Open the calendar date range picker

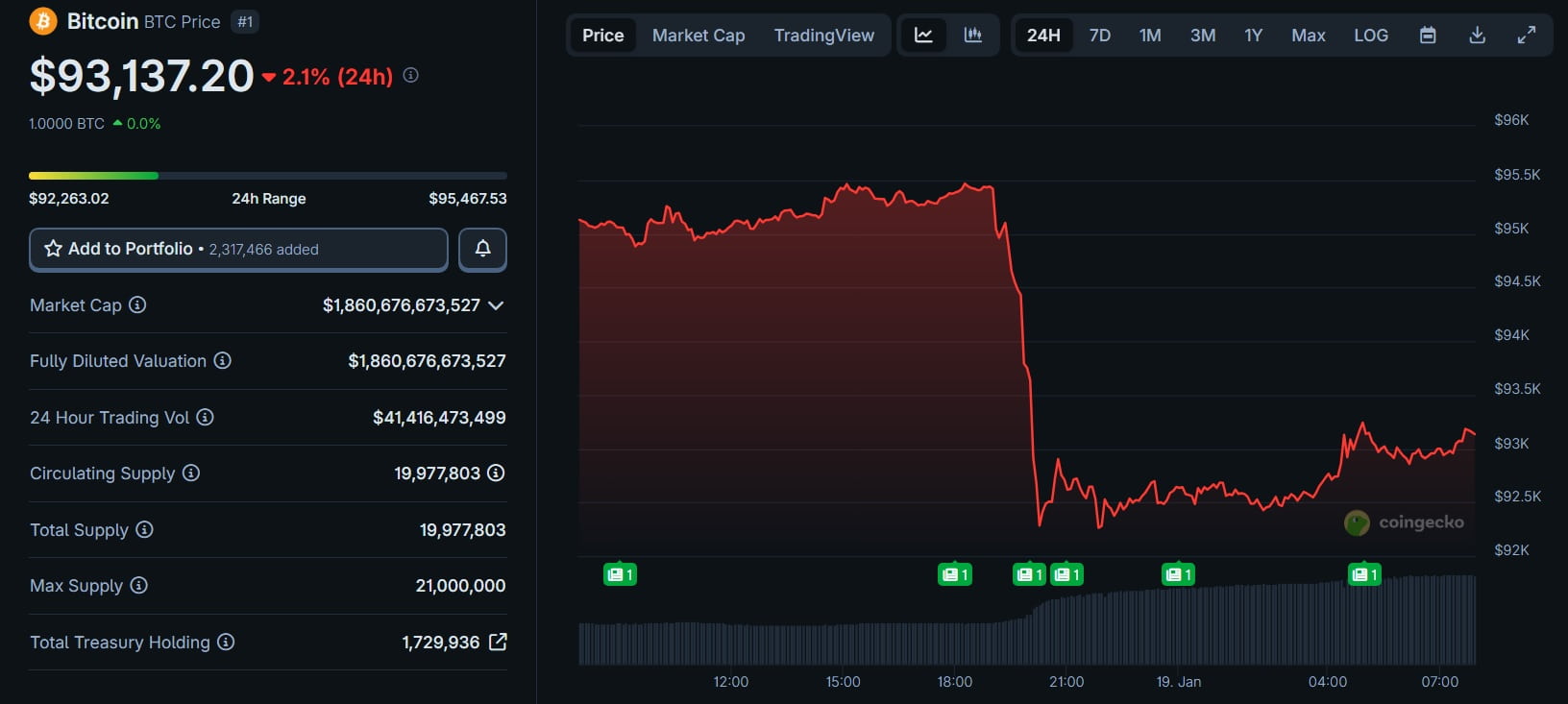point(1428,36)
